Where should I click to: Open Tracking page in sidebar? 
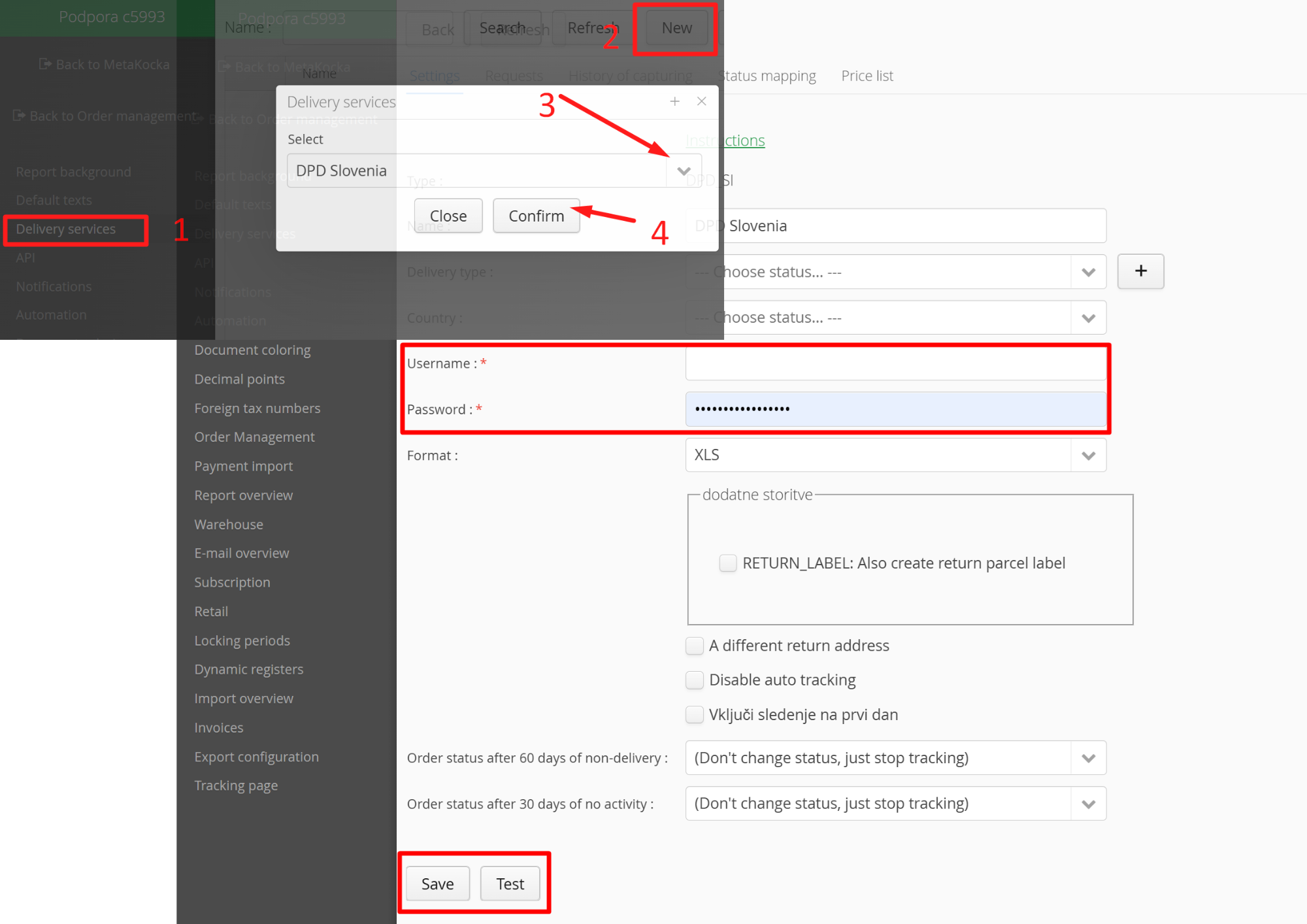point(236,785)
